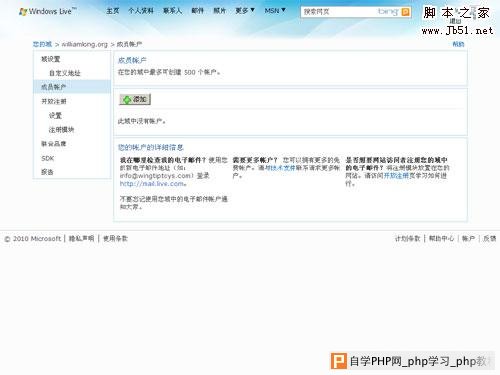This screenshot has width=500, height=375.
Task: Open the 帮助中心 footer link
Action: 441,239
